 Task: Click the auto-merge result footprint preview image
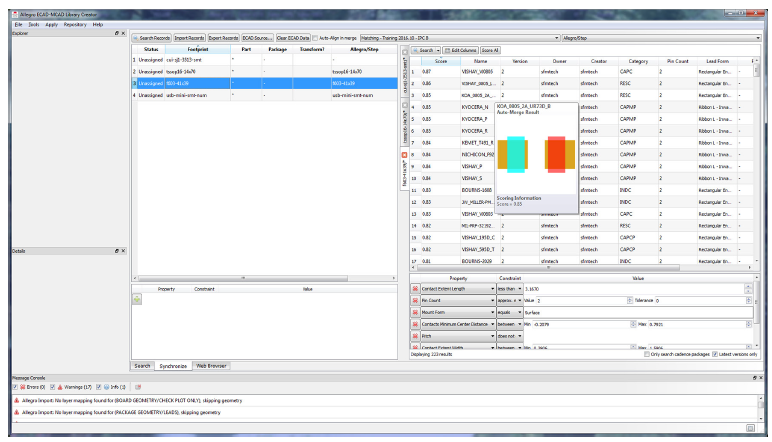[x=534, y=153]
